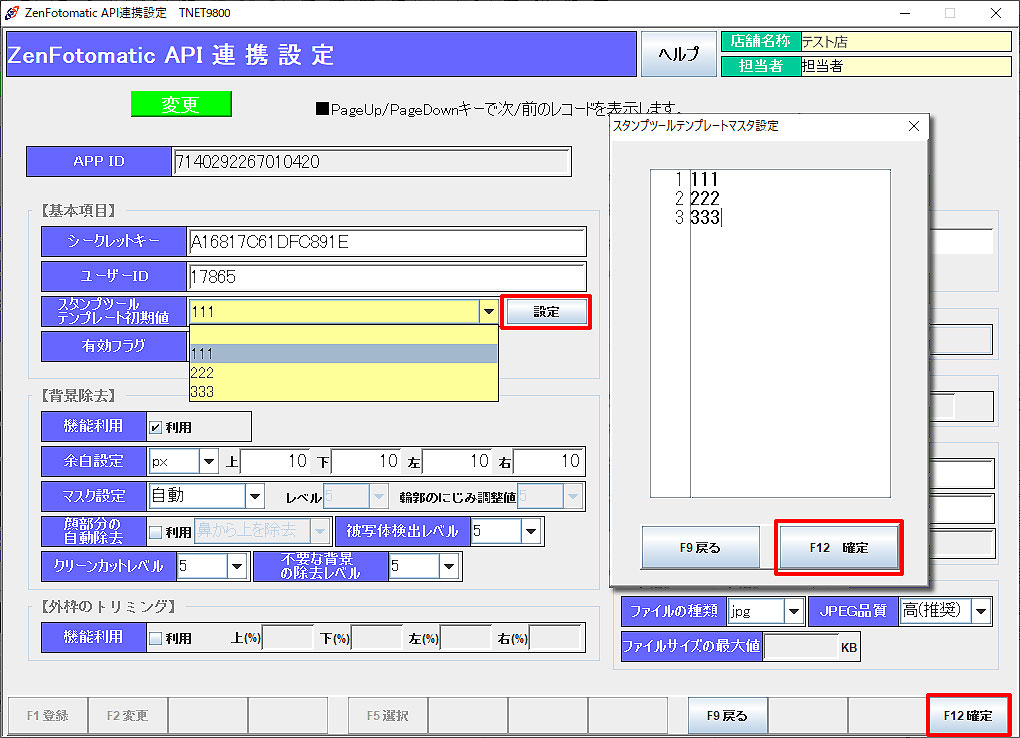Click the シークレットキー input field
The image size is (1020, 738).
(386, 242)
